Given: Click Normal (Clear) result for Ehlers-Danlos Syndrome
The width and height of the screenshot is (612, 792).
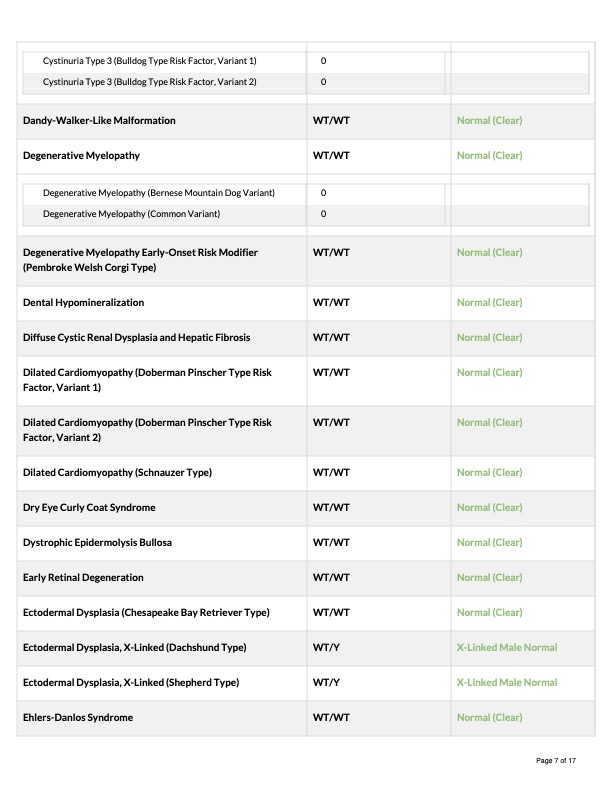Looking at the screenshot, I should coord(489,717).
